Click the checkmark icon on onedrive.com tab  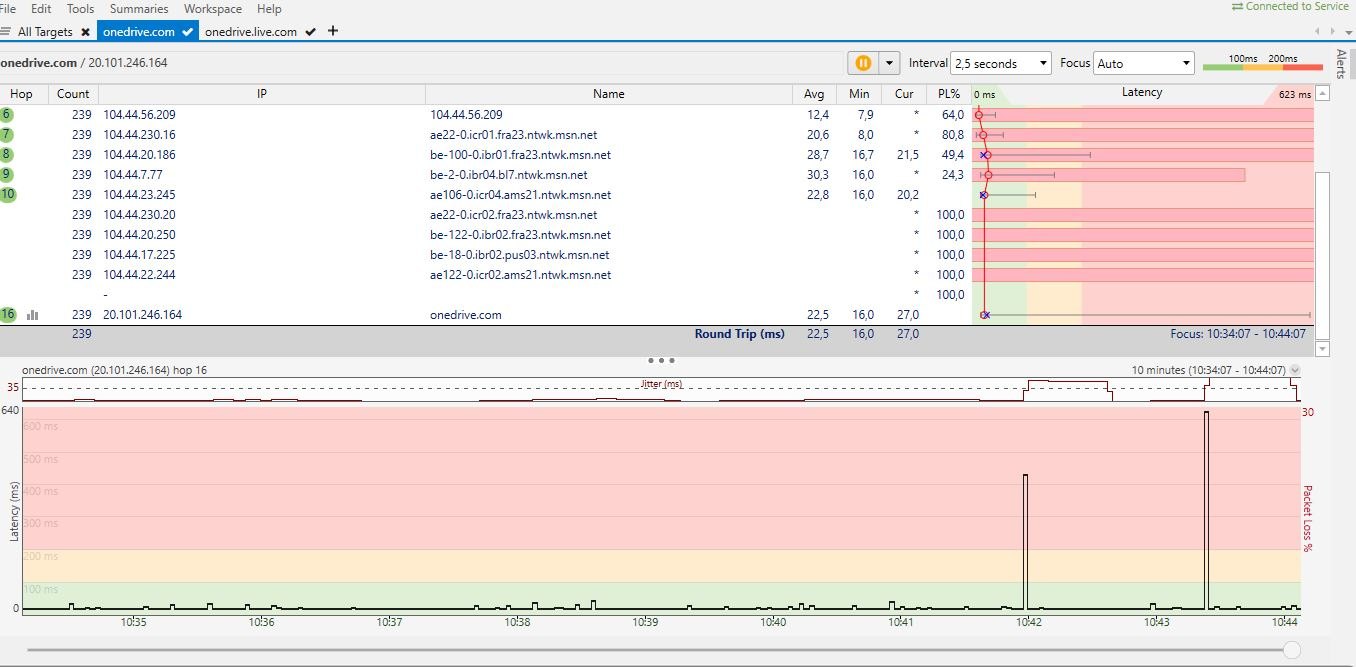pyautogui.click(x=187, y=32)
